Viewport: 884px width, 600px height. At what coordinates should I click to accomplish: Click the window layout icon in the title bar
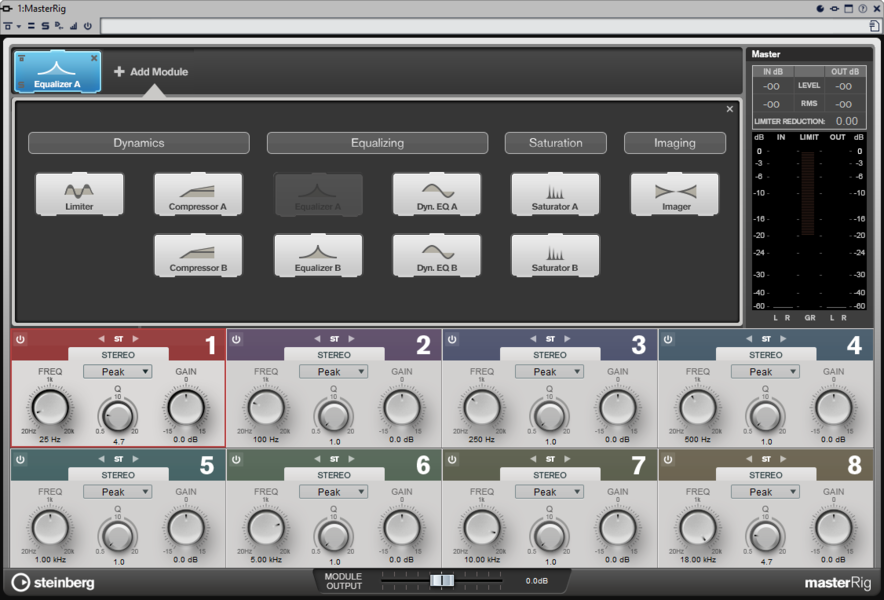tap(848, 8)
